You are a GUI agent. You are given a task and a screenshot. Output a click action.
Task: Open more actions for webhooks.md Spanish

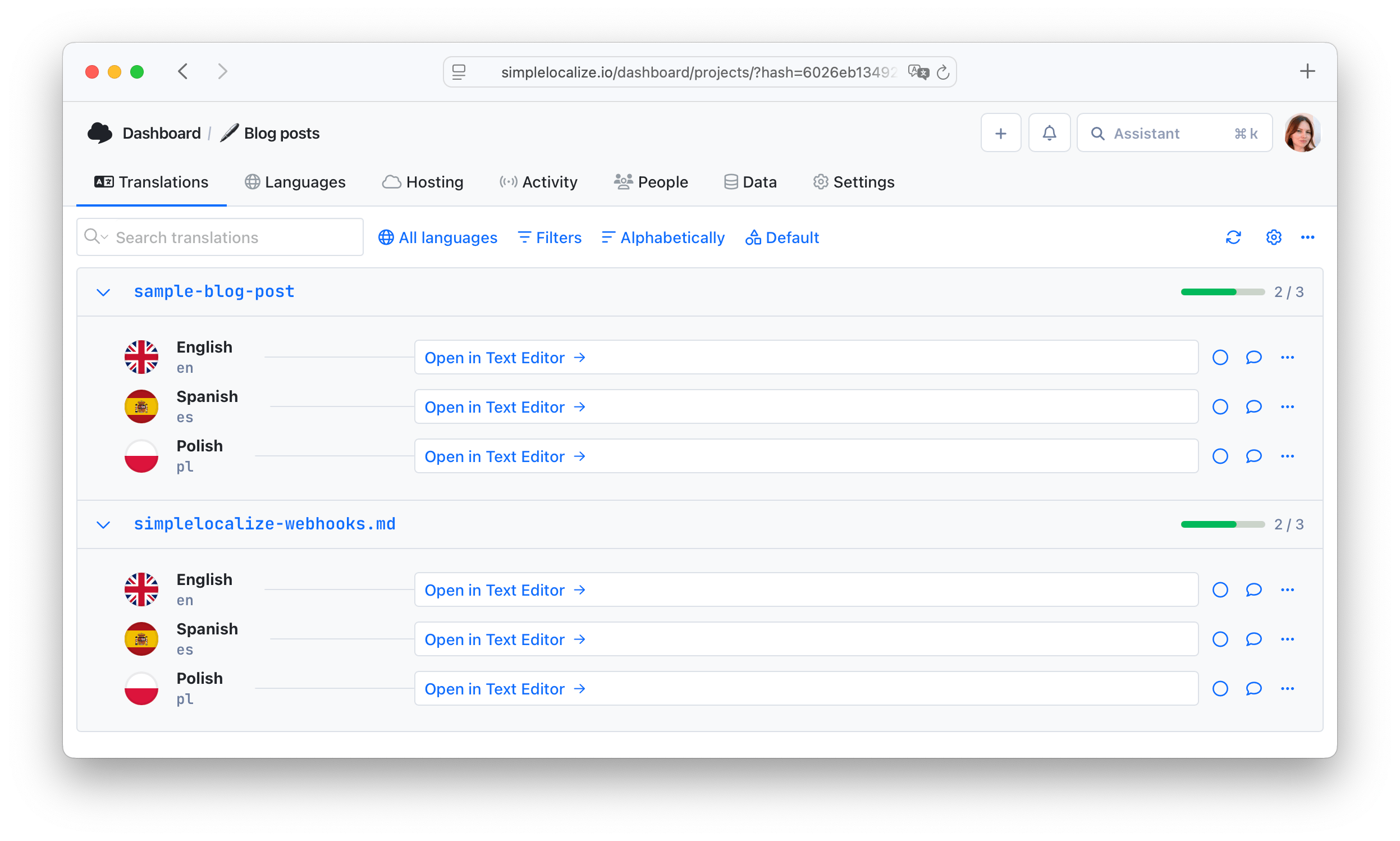(x=1287, y=639)
